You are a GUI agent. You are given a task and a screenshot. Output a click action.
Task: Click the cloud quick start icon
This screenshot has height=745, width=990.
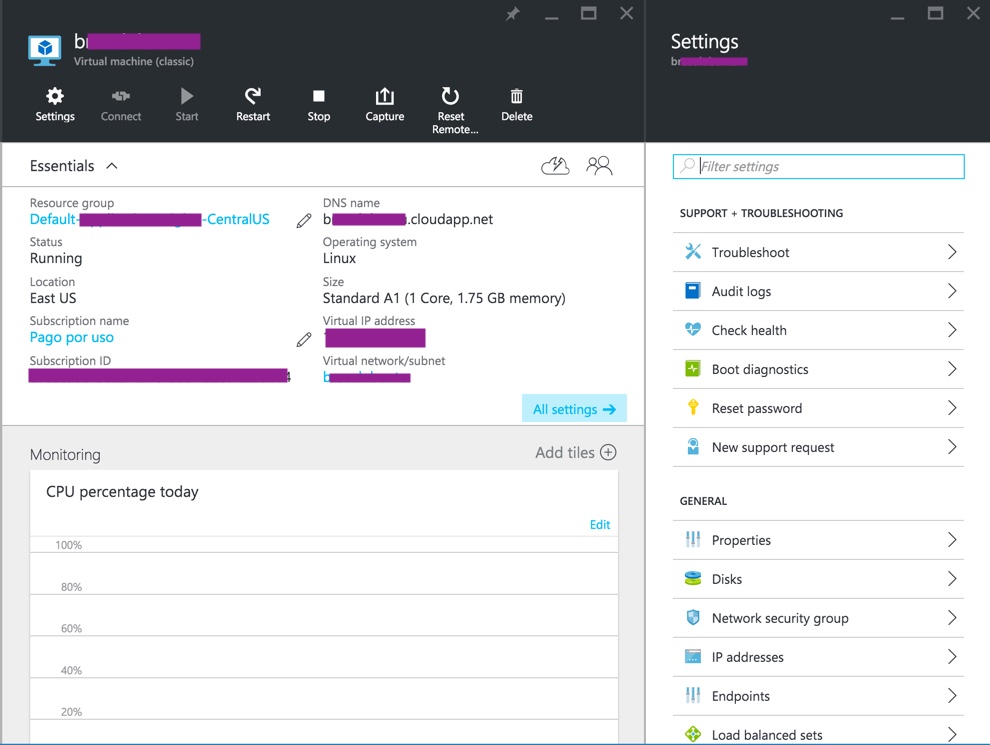point(555,166)
